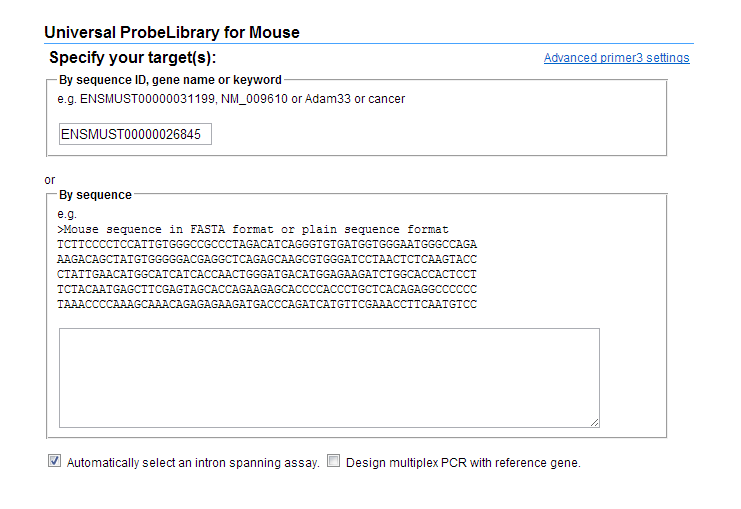Click the example sequence line starting AAGACAGCTATG
This screenshot has width=741, height=509.
pyautogui.click(x=267, y=259)
